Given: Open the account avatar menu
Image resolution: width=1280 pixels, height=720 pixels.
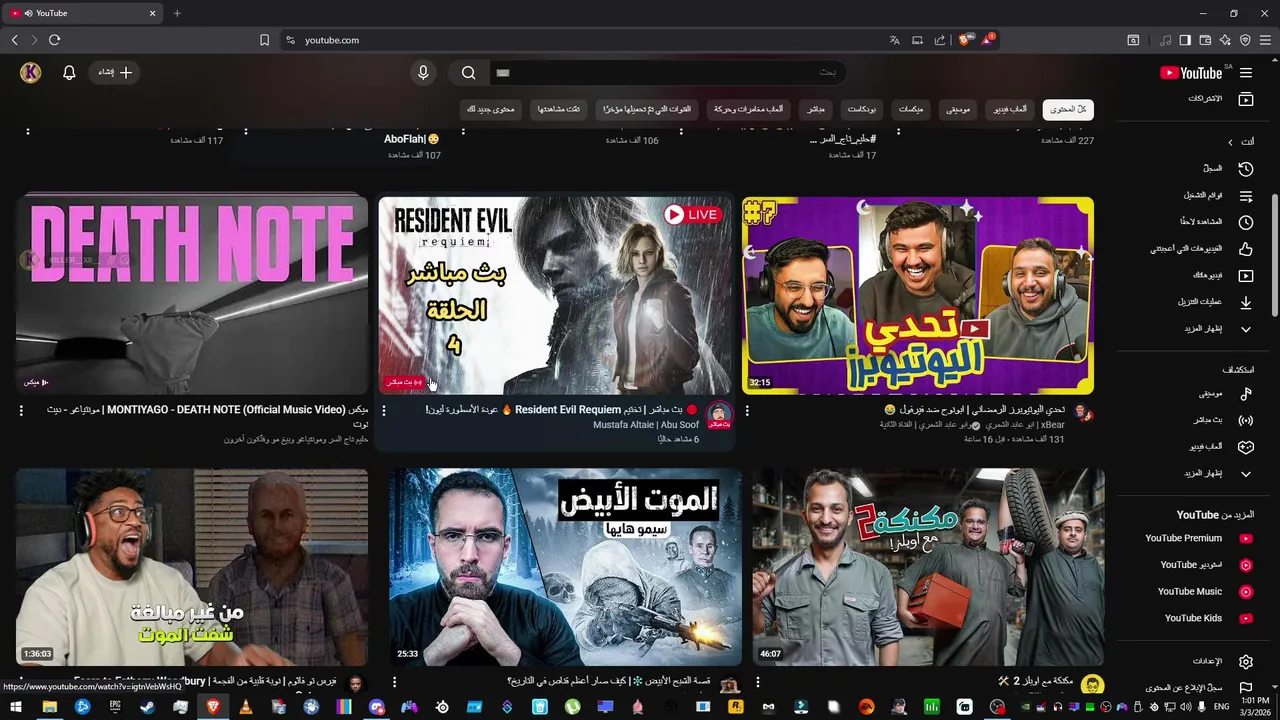Looking at the screenshot, I should tap(31, 73).
